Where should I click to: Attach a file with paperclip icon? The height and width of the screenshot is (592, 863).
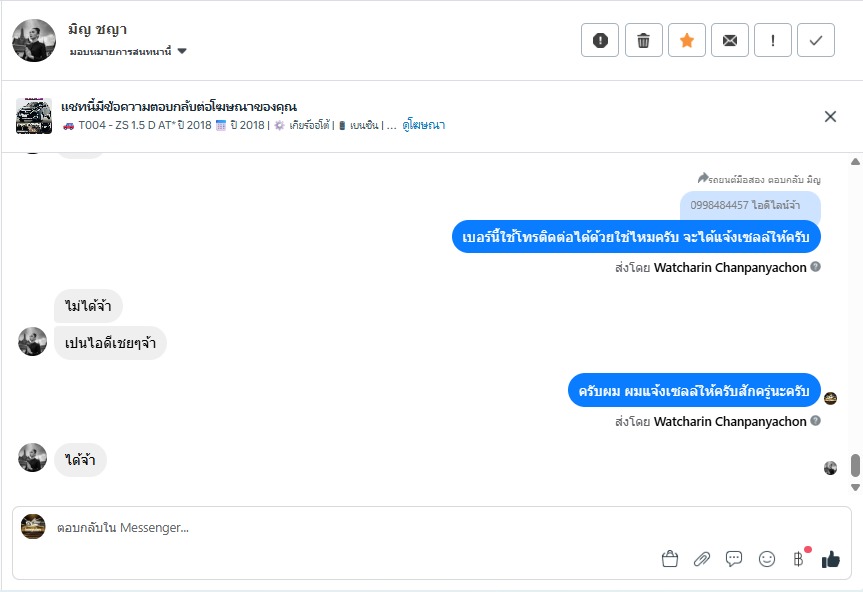pos(702,559)
